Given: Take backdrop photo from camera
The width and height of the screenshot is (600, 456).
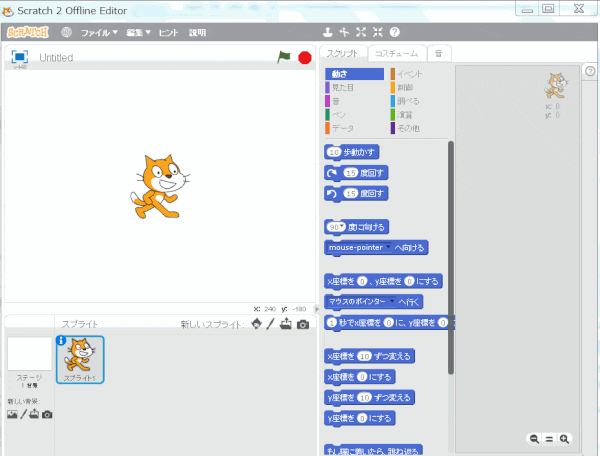Looking at the screenshot, I should 47,414.
